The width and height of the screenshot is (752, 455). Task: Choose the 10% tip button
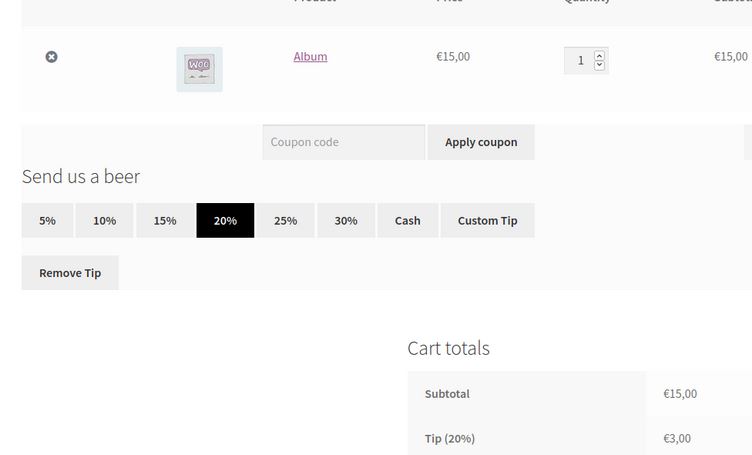105,221
